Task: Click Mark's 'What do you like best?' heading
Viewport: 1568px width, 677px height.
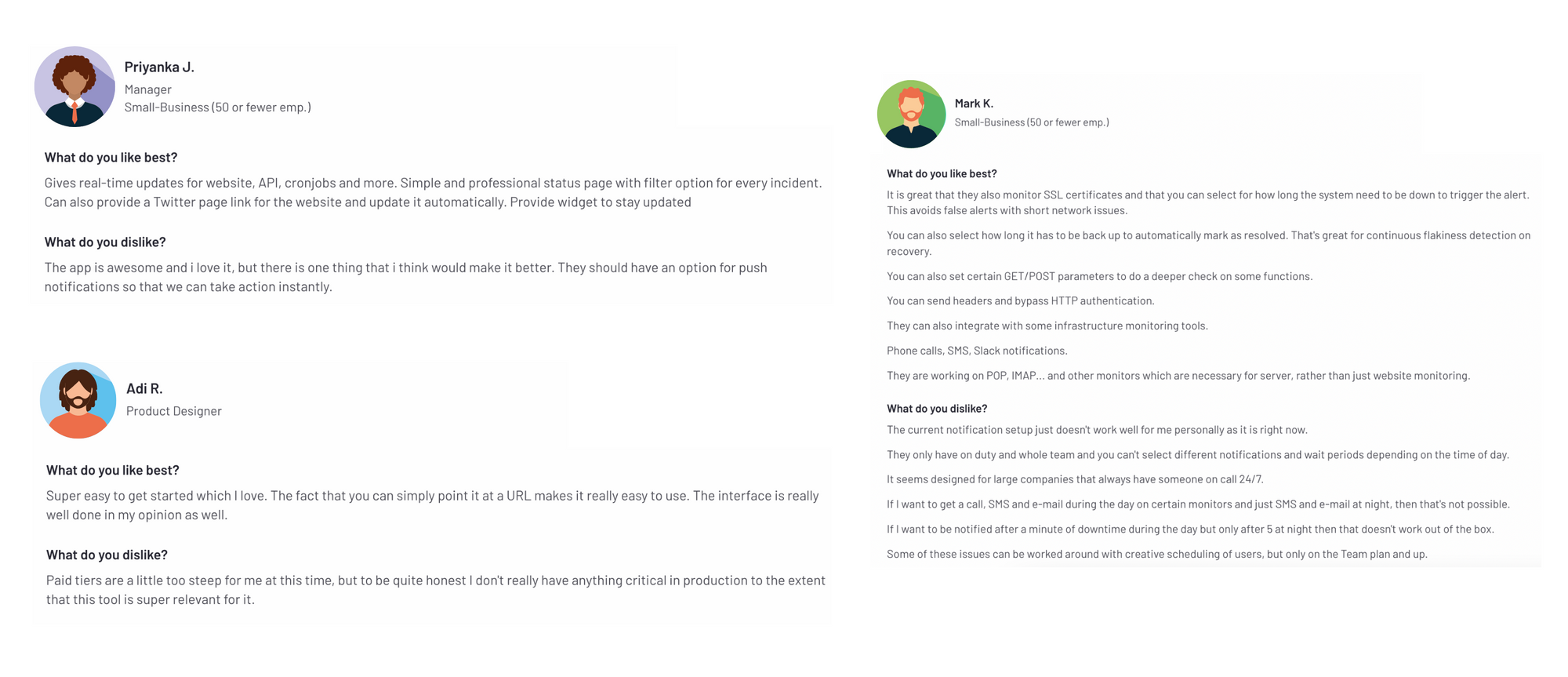Action: tap(942, 174)
